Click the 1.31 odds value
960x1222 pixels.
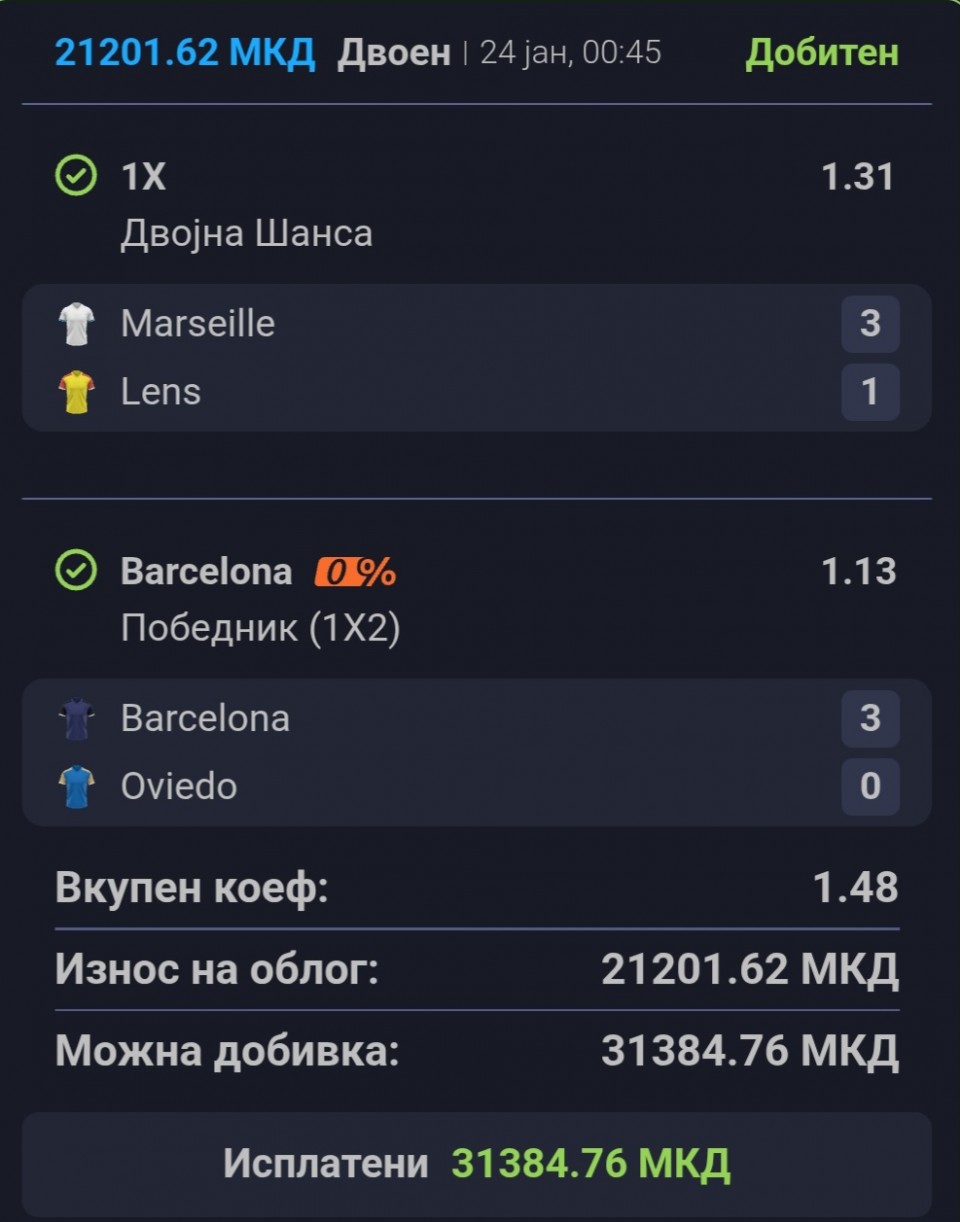pyautogui.click(x=857, y=177)
